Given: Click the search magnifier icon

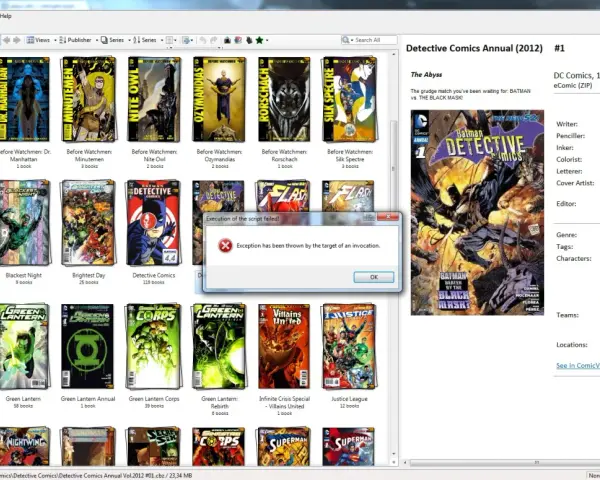Looking at the screenshot, I should tap(346, 40).
